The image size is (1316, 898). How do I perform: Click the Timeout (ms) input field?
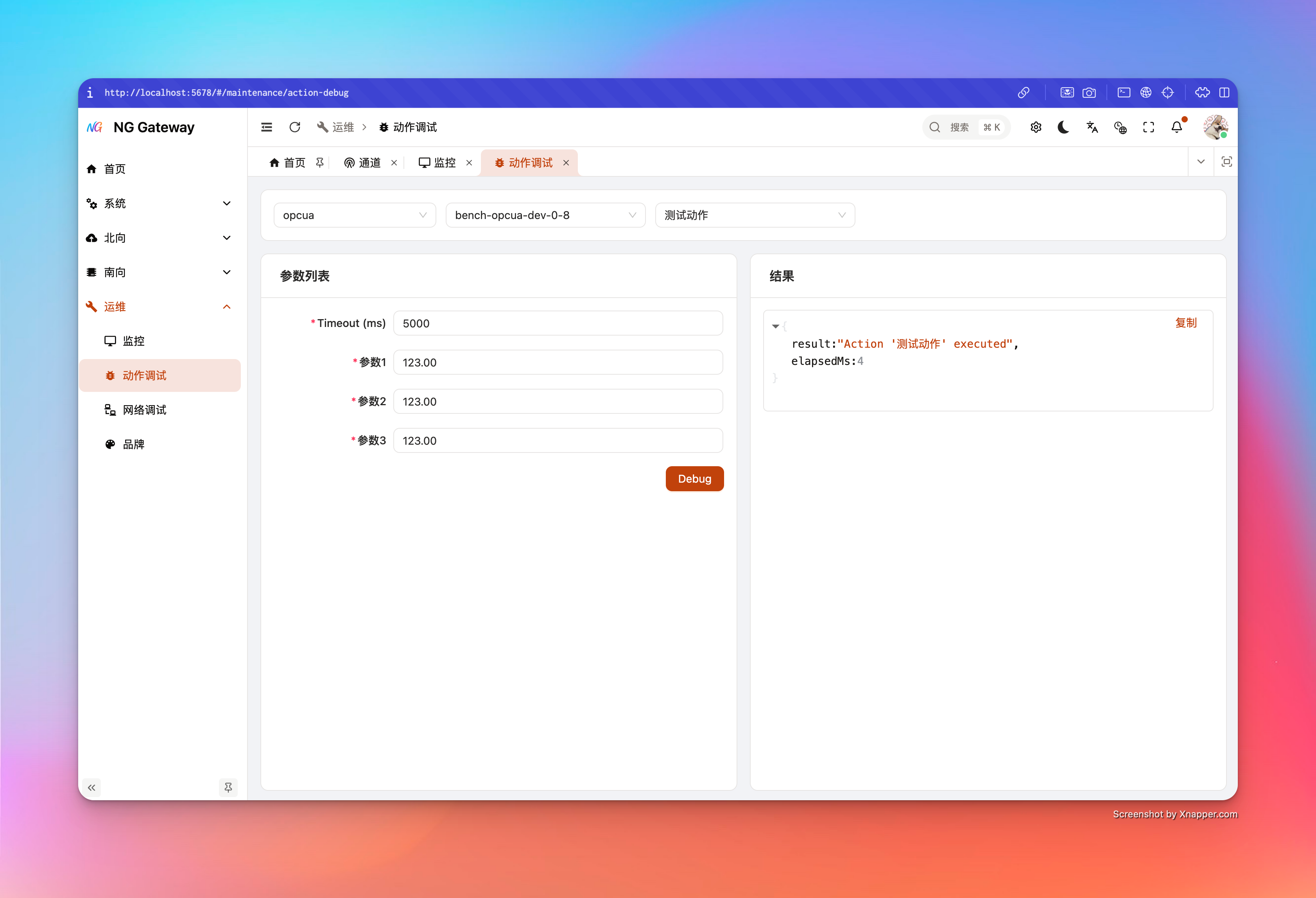coord(557,323)
